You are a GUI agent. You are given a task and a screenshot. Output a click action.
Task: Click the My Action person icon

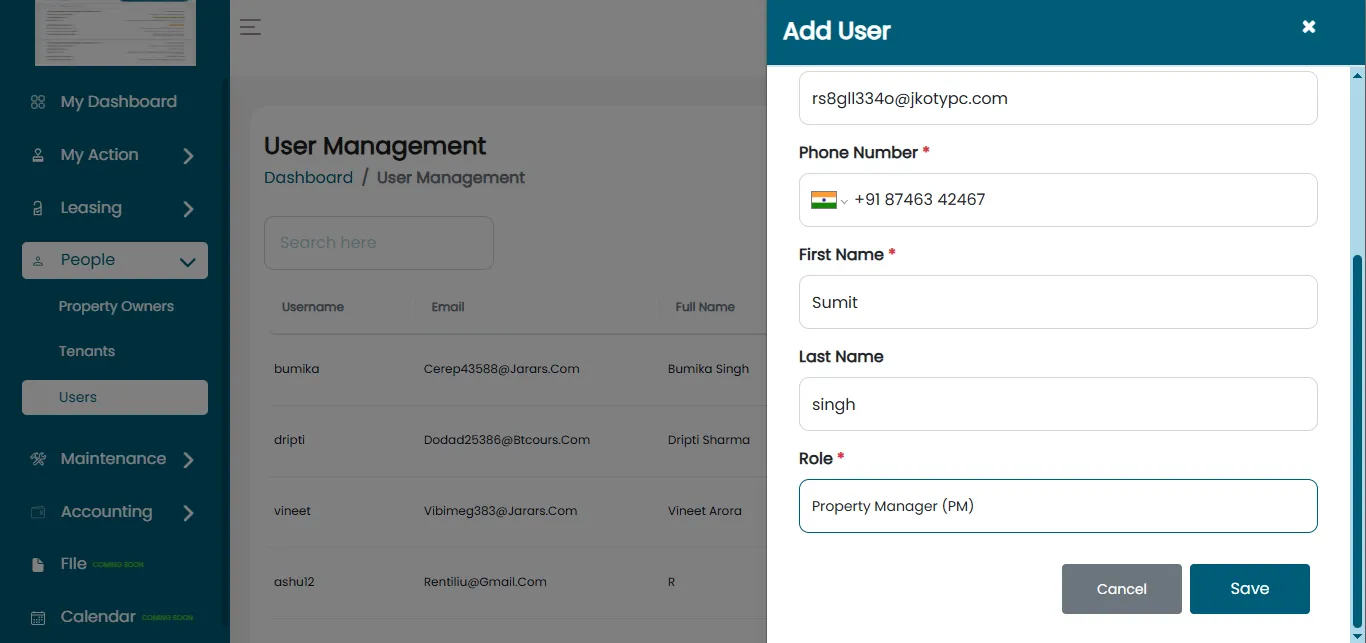(x=38, y=155)
